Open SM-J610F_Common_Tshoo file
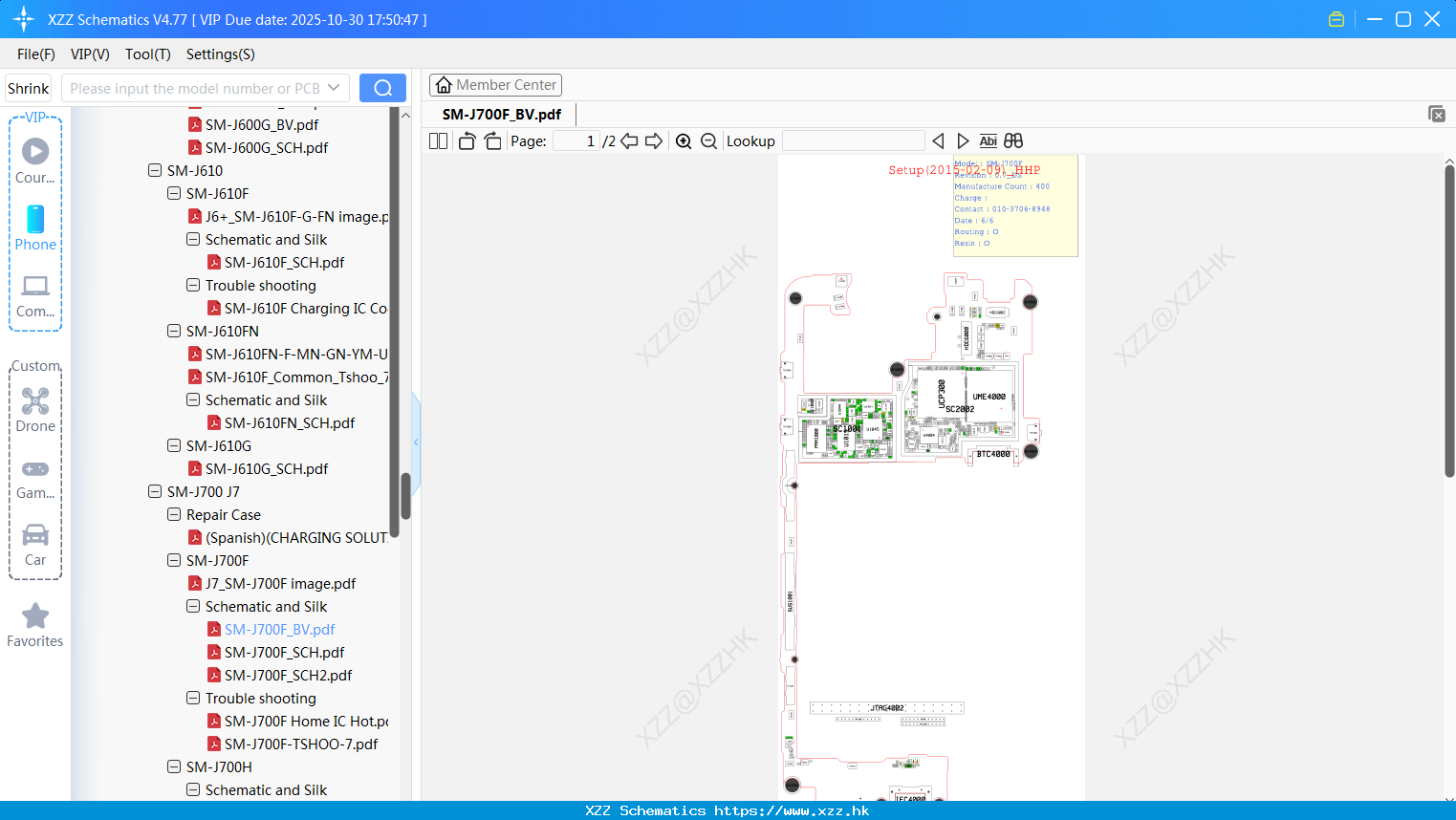This screenshot has width=1456, height=820. point(288,377)
